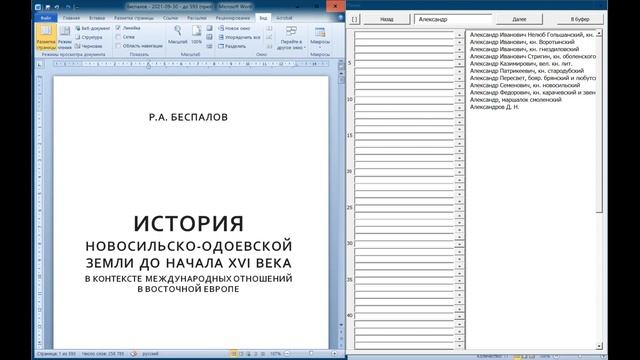Viewport: 640px width, 360px height.
Task: Click Упорядочить все windows
Action: [239, 37]
